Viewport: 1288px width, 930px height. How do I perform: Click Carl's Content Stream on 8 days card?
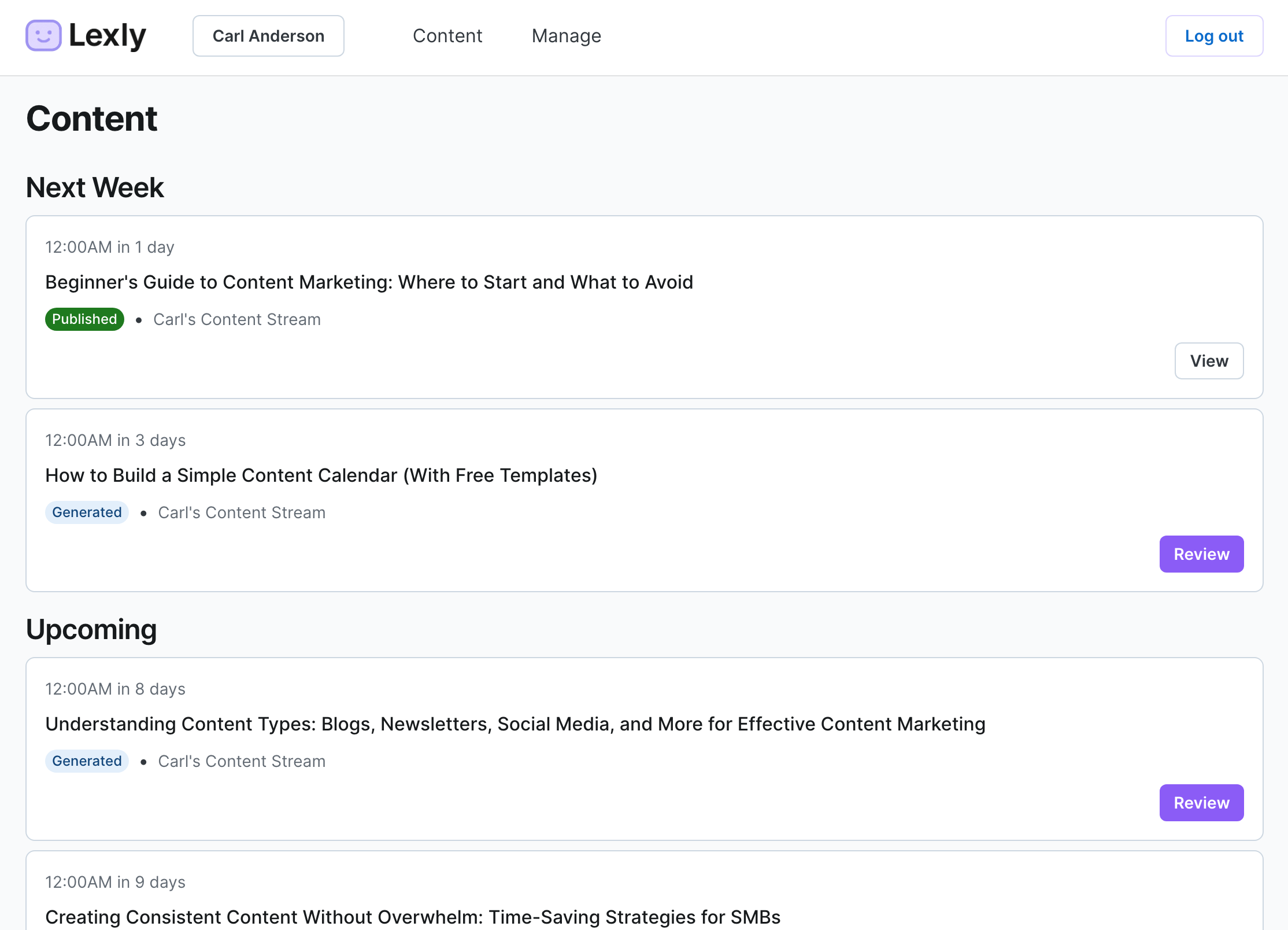point(242,761)
